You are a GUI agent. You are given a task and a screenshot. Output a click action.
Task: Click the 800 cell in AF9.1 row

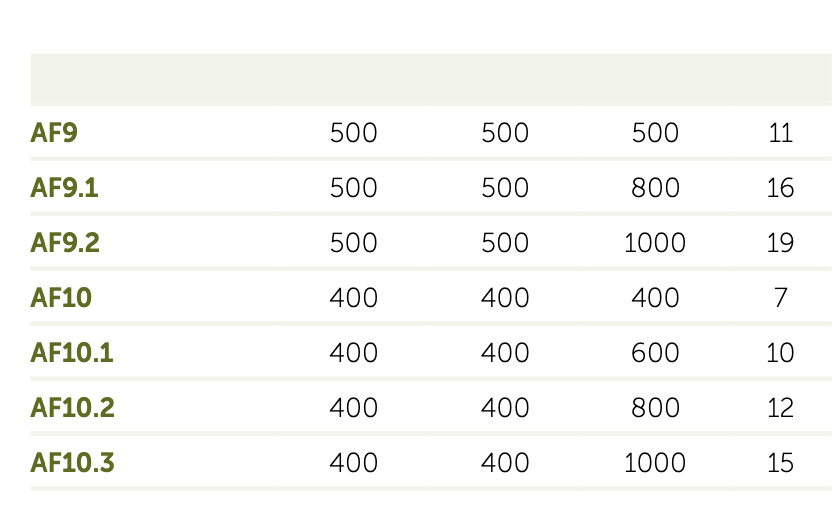click(656, 188)
